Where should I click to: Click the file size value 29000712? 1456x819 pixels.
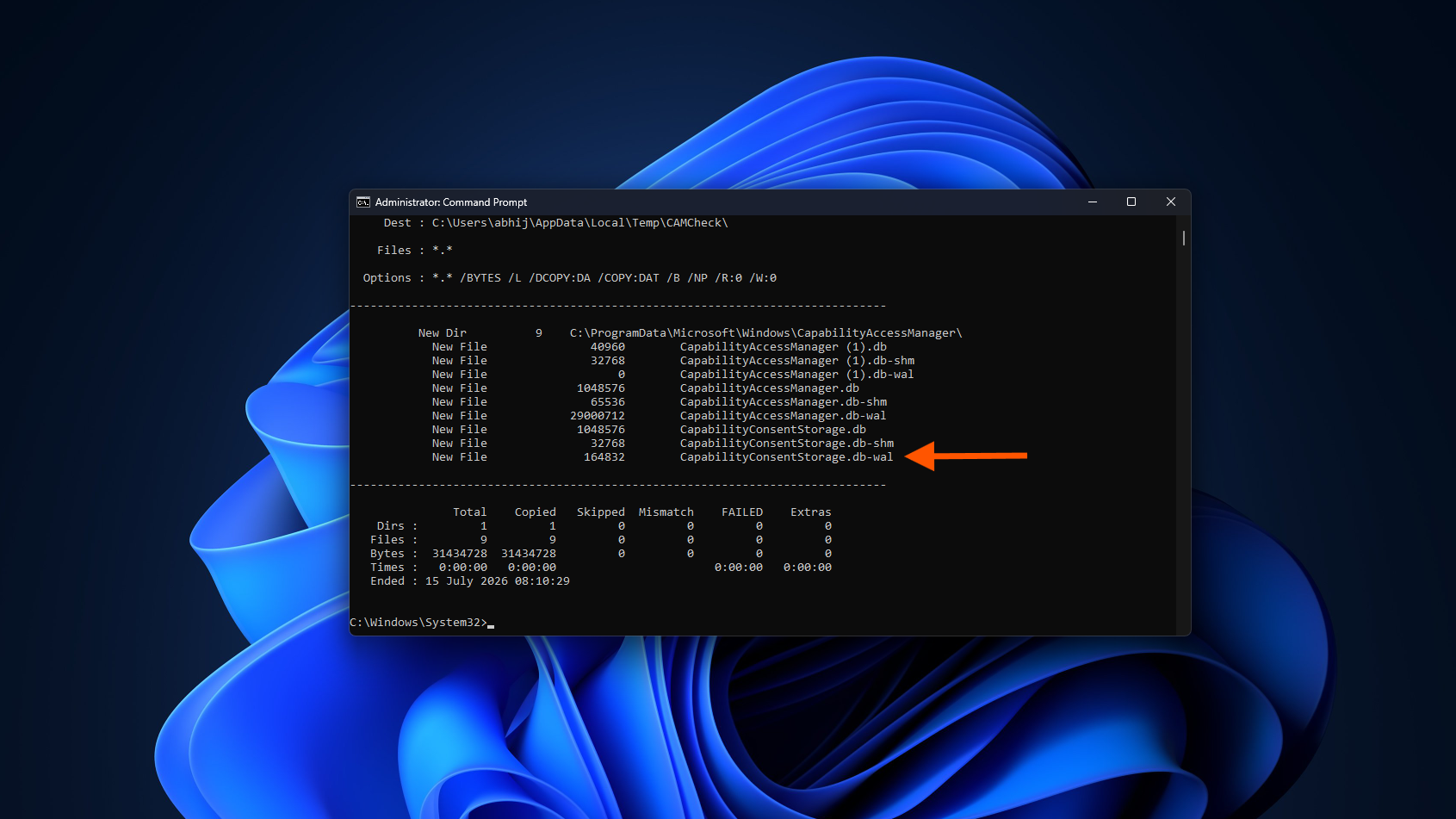[598, 416]
